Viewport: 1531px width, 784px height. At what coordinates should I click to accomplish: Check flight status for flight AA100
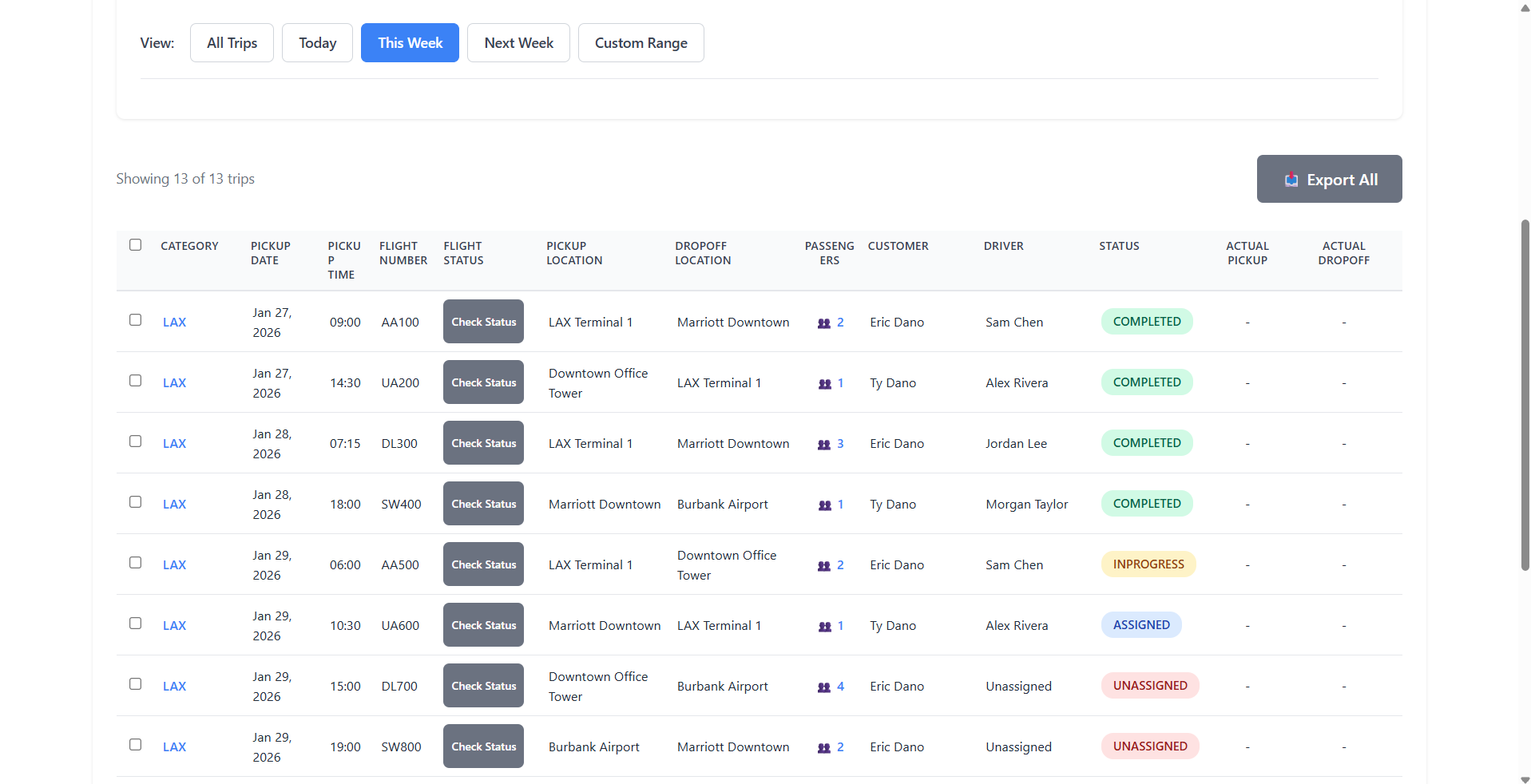tap(482, 322)
